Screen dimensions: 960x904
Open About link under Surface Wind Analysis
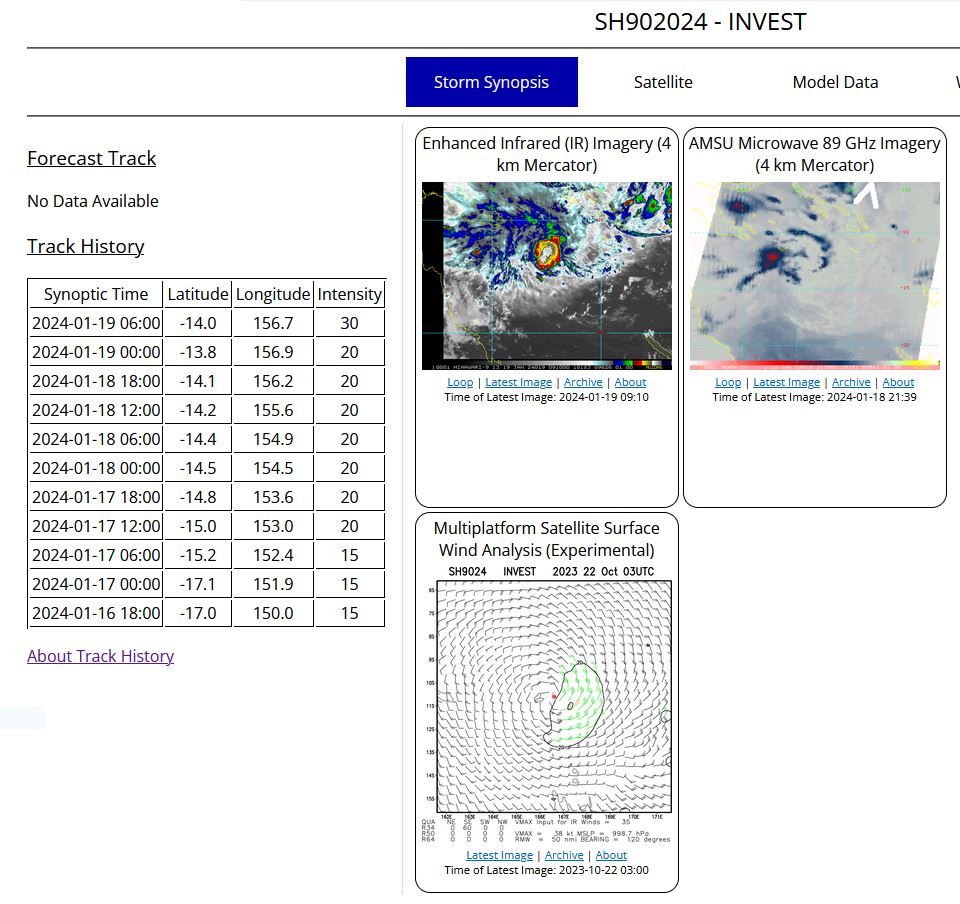click(x=611, y=855)
